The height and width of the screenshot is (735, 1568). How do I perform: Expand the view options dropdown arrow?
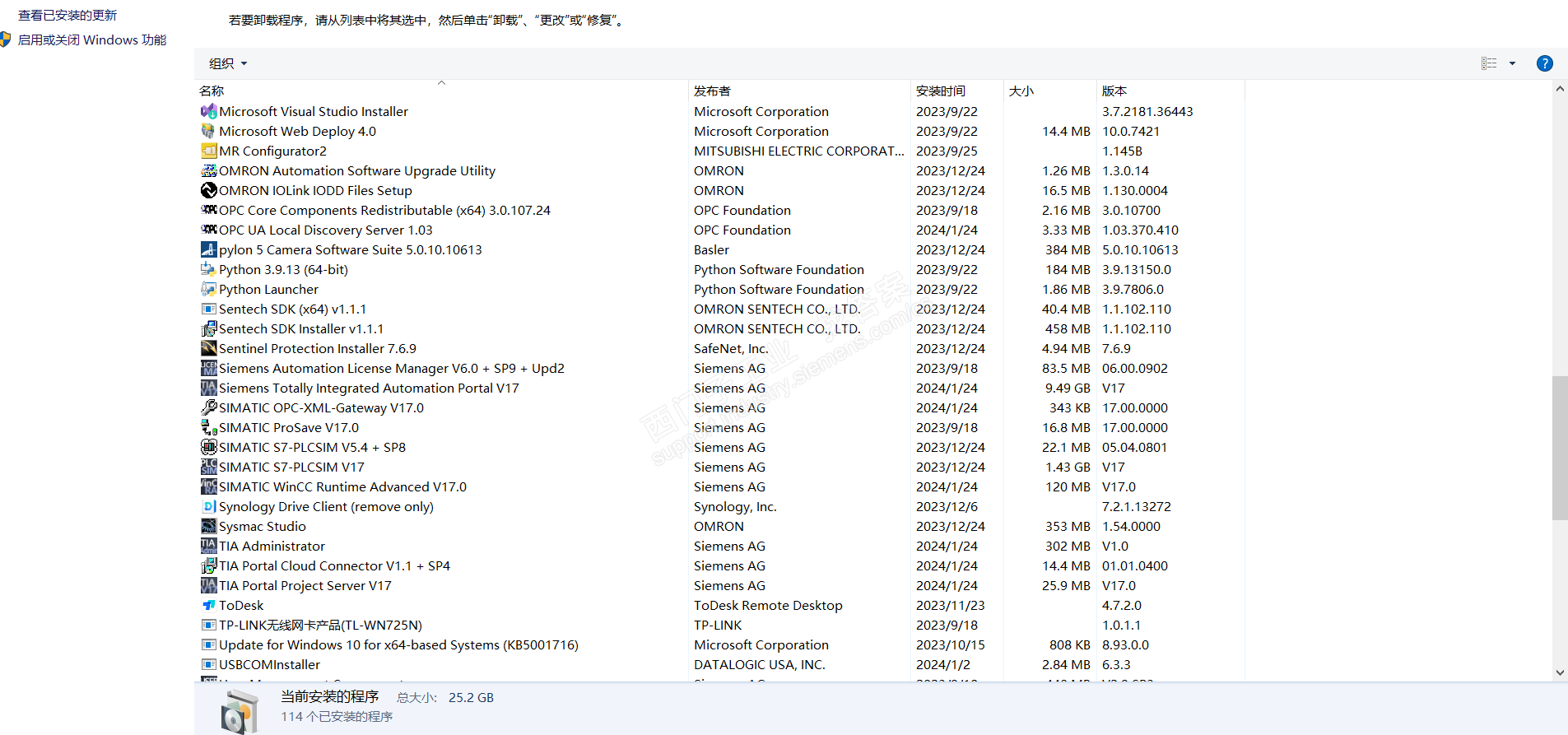pos(1512,63)
